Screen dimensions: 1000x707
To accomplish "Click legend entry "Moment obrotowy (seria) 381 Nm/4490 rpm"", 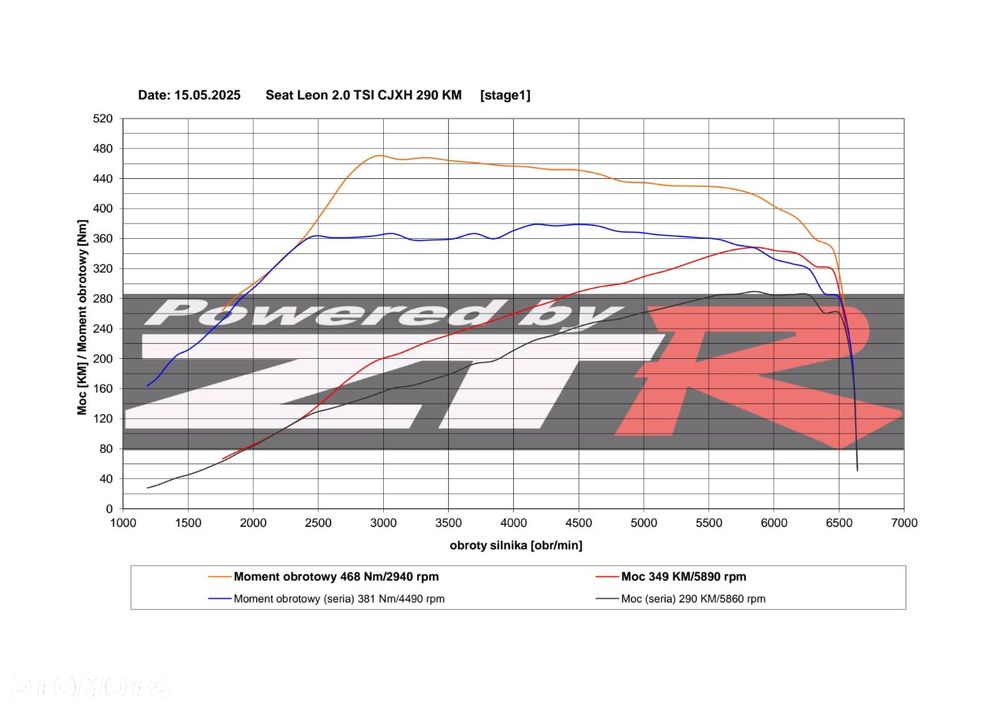I will (339, 599).
